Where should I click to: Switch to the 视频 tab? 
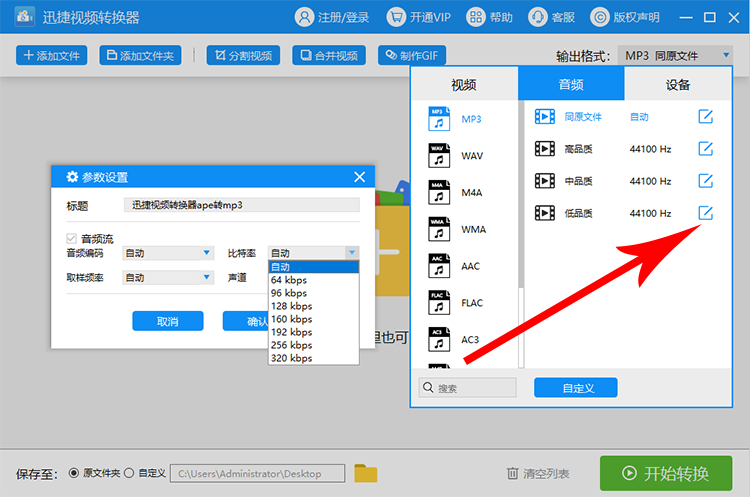[x=464, y=84]
